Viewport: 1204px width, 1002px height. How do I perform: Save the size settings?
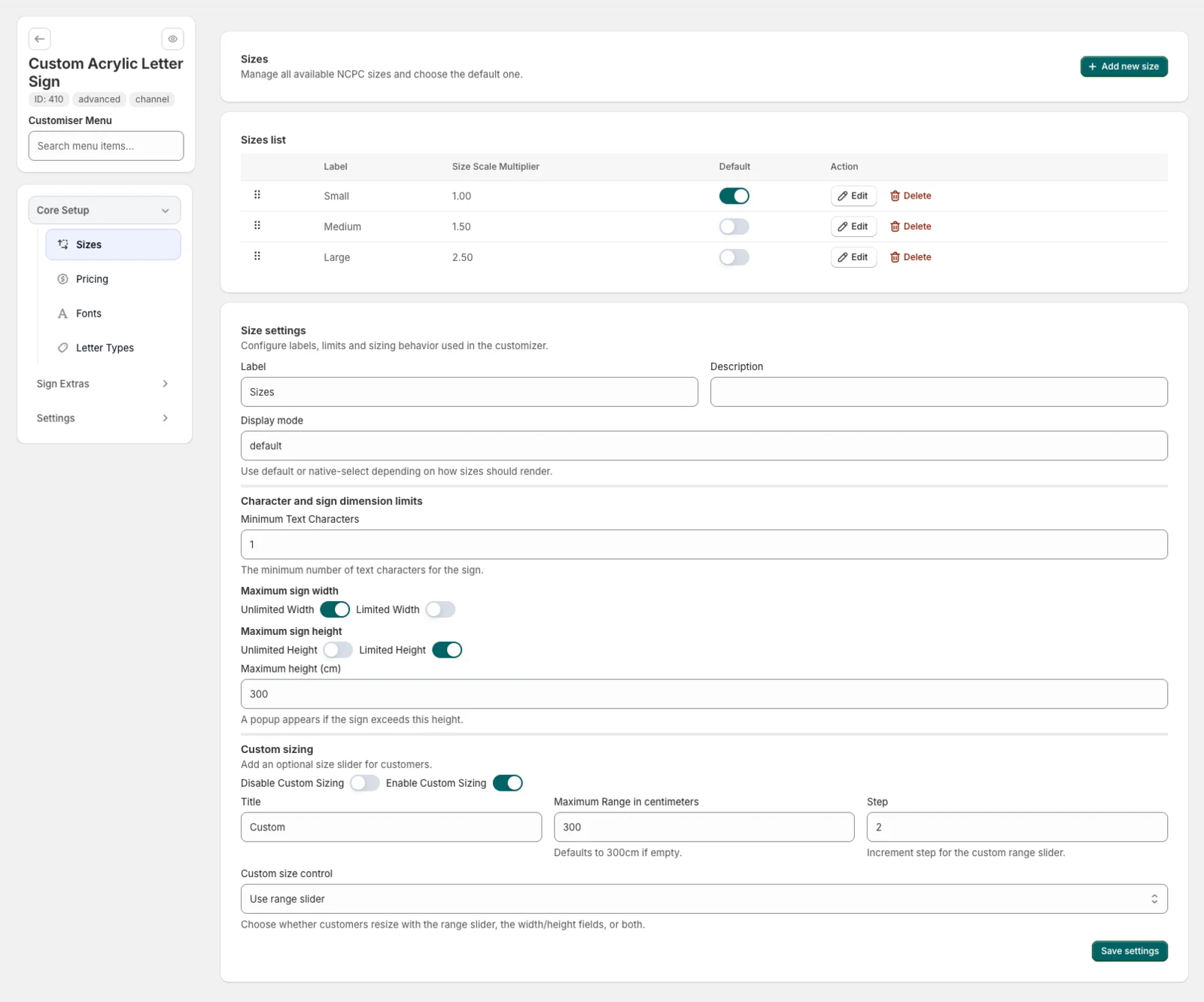coord(1130,951)
